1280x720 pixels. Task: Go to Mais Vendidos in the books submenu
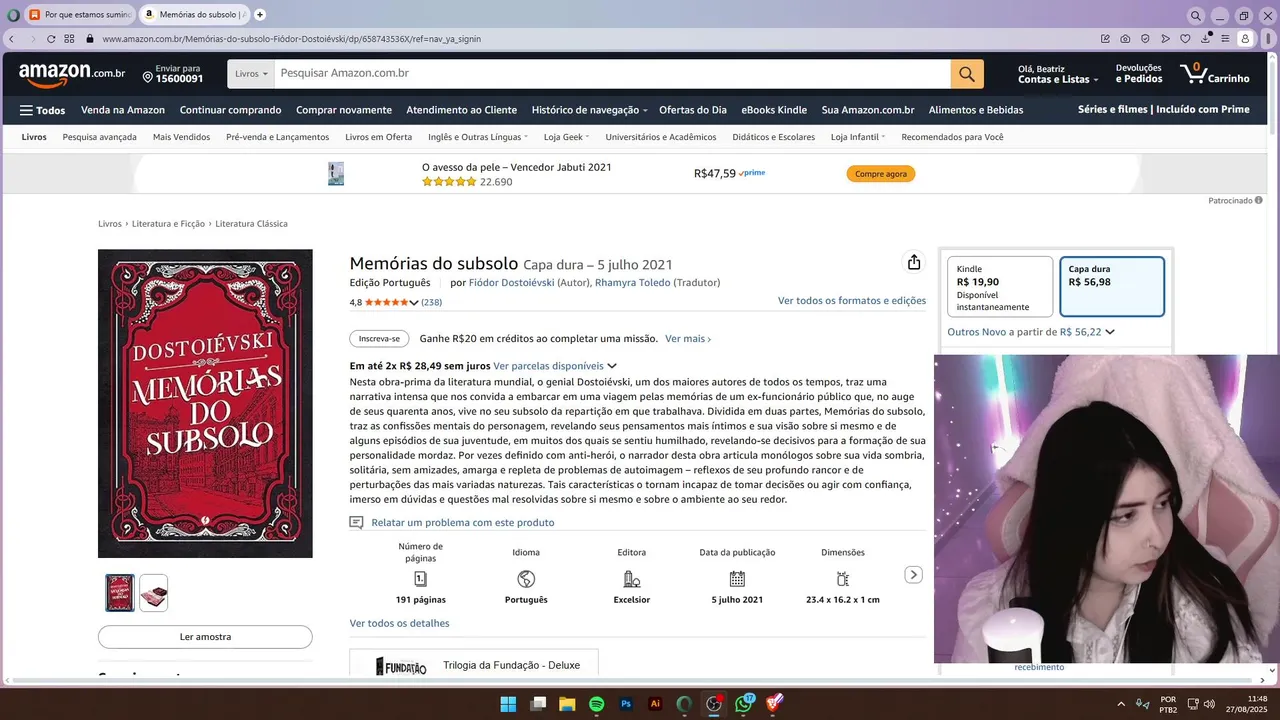pos(181,137)
